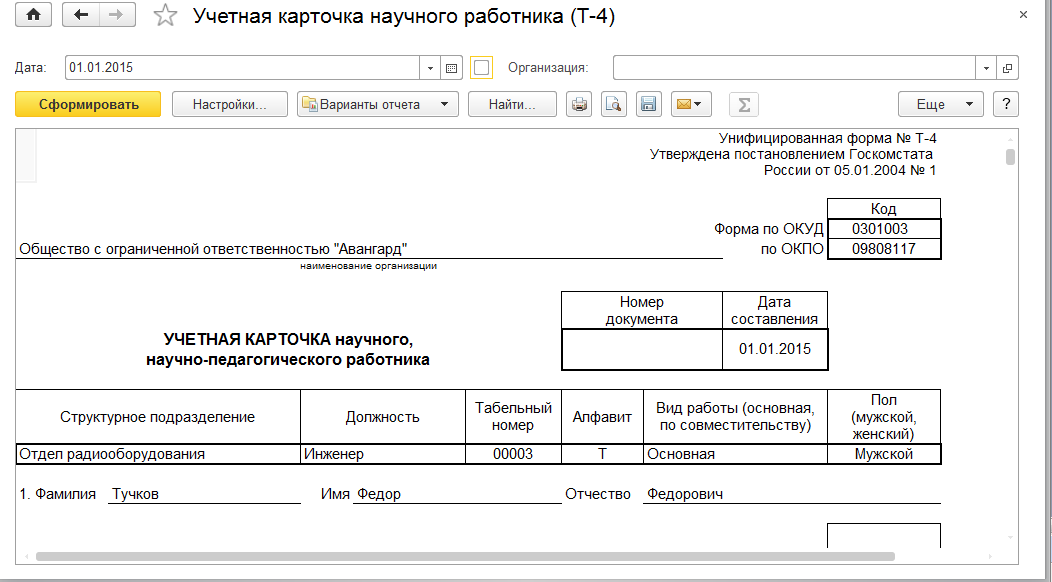
Task: Click the alphabet cell Т
Action: [602, 454]
